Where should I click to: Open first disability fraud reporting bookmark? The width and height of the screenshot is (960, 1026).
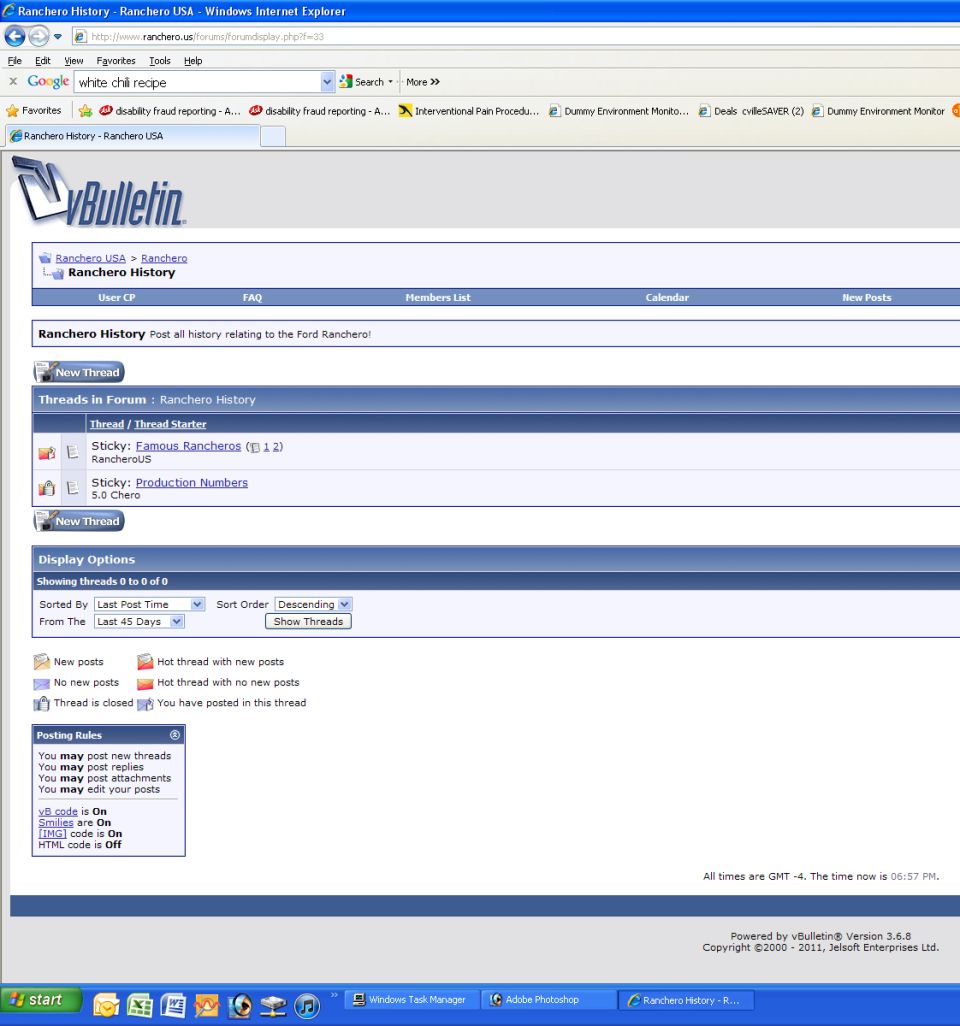click(169, 111)
